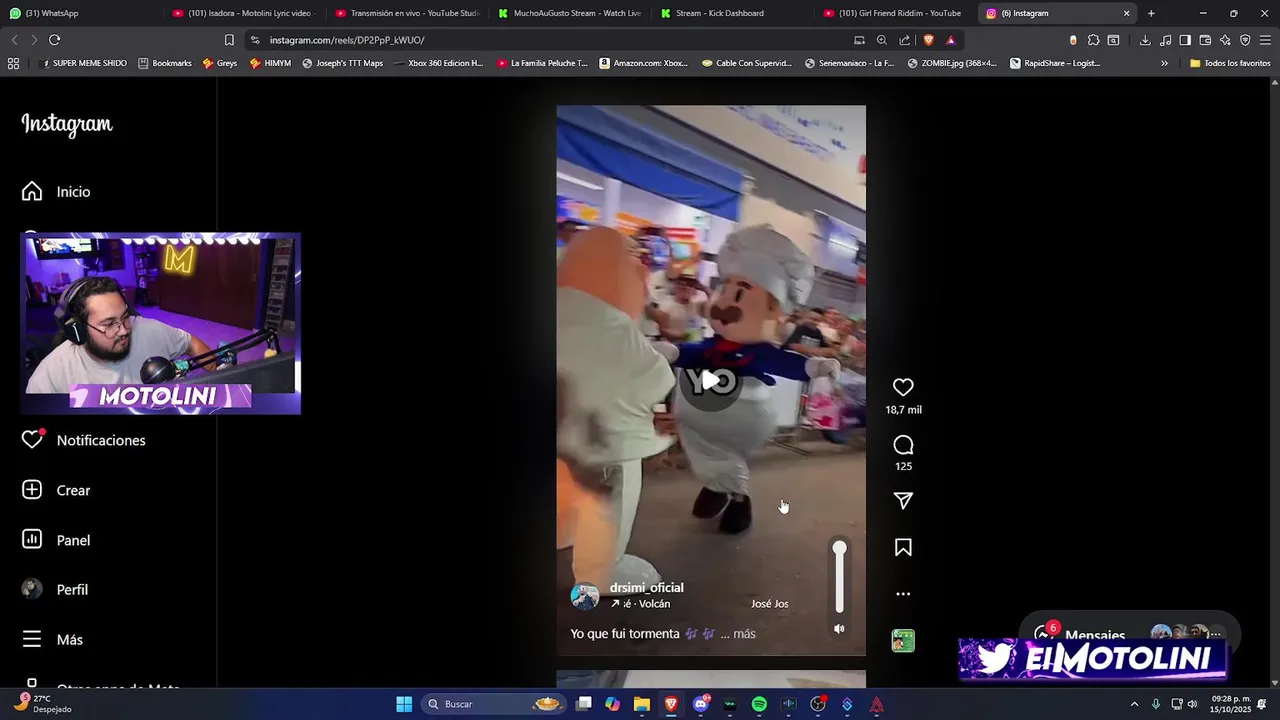Viewport: 1280px width, 720px height.
Task: Open comments on the reel (125)
Action: pyautogui.click(x=903, y=445)
